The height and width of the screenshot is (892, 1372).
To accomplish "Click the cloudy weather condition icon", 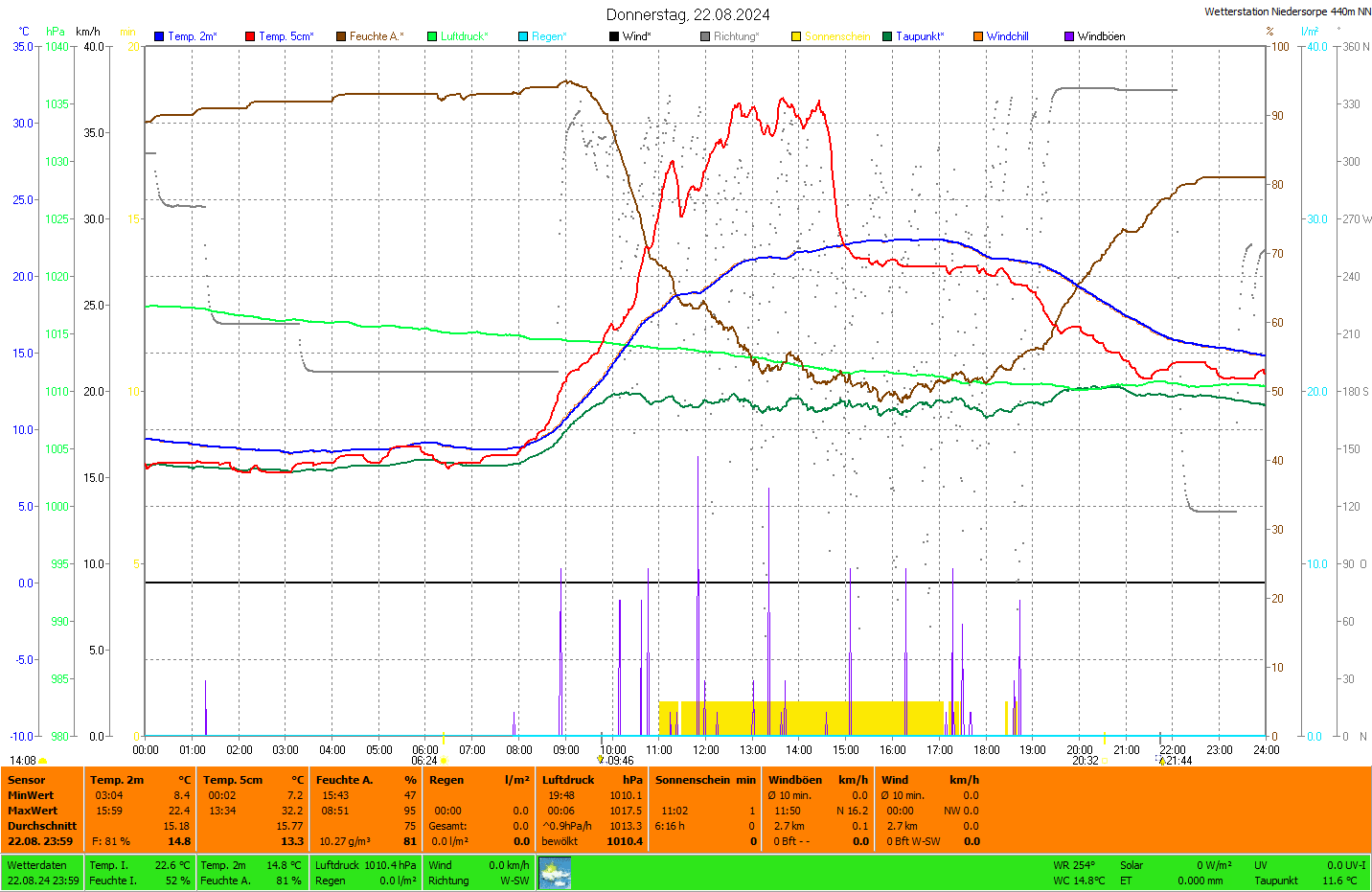I will (x=555, y=873).
